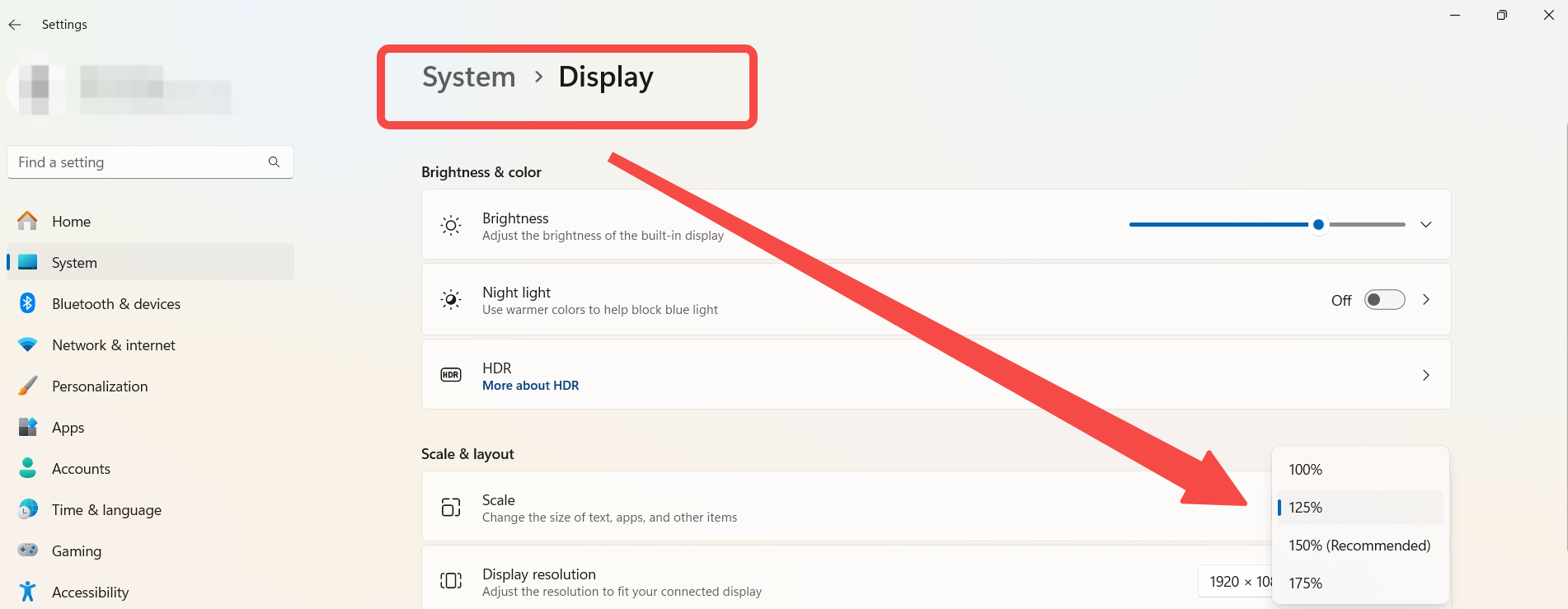The width and height of the screenshot is (1568, 609).
Task: Click the Home icon in sidebar
Action: [27, 221]
